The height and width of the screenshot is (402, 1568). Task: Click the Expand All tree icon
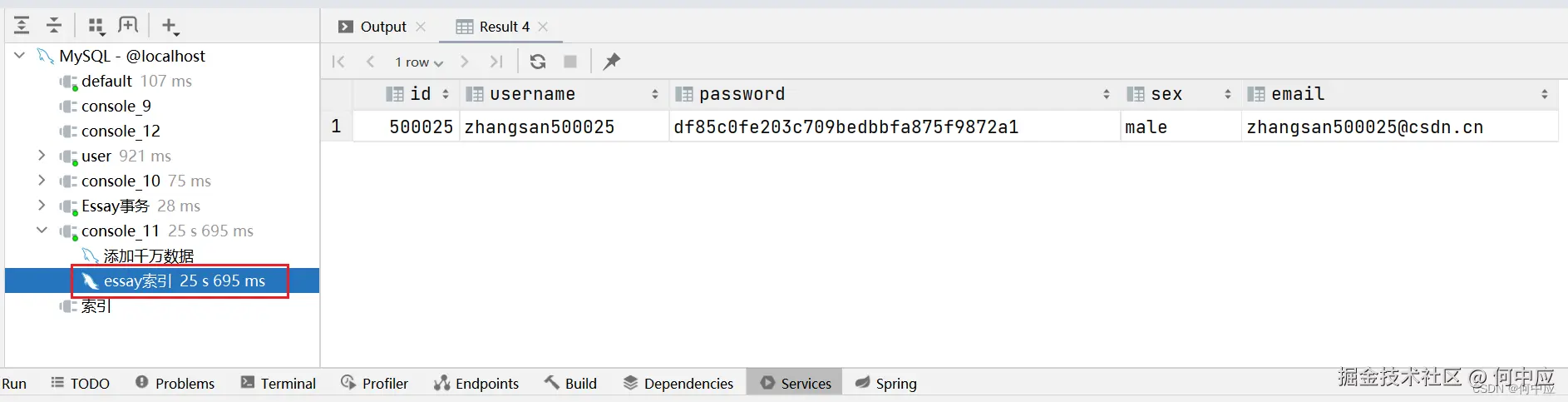[22, 26]
